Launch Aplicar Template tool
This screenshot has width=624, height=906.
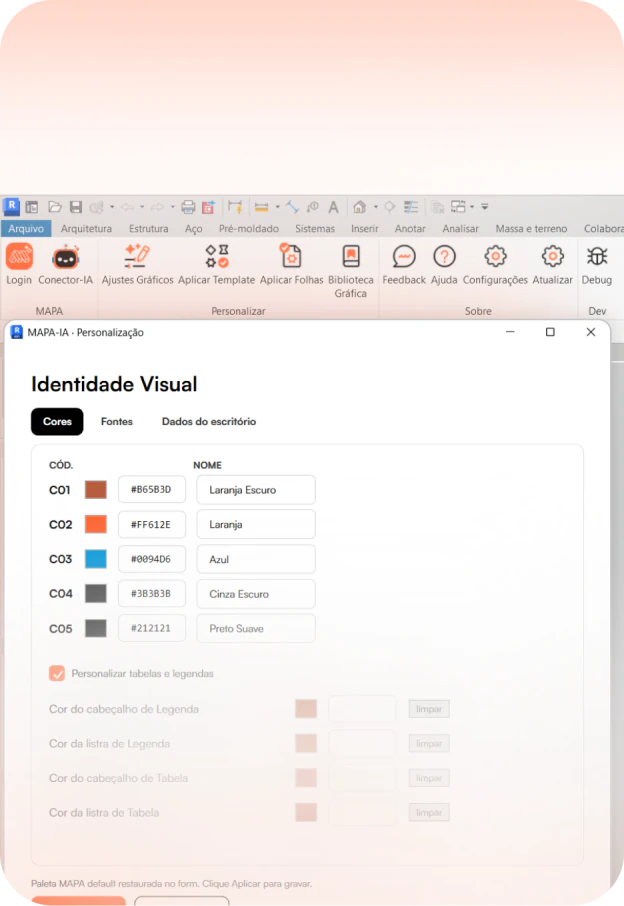[x=217, y=257]
